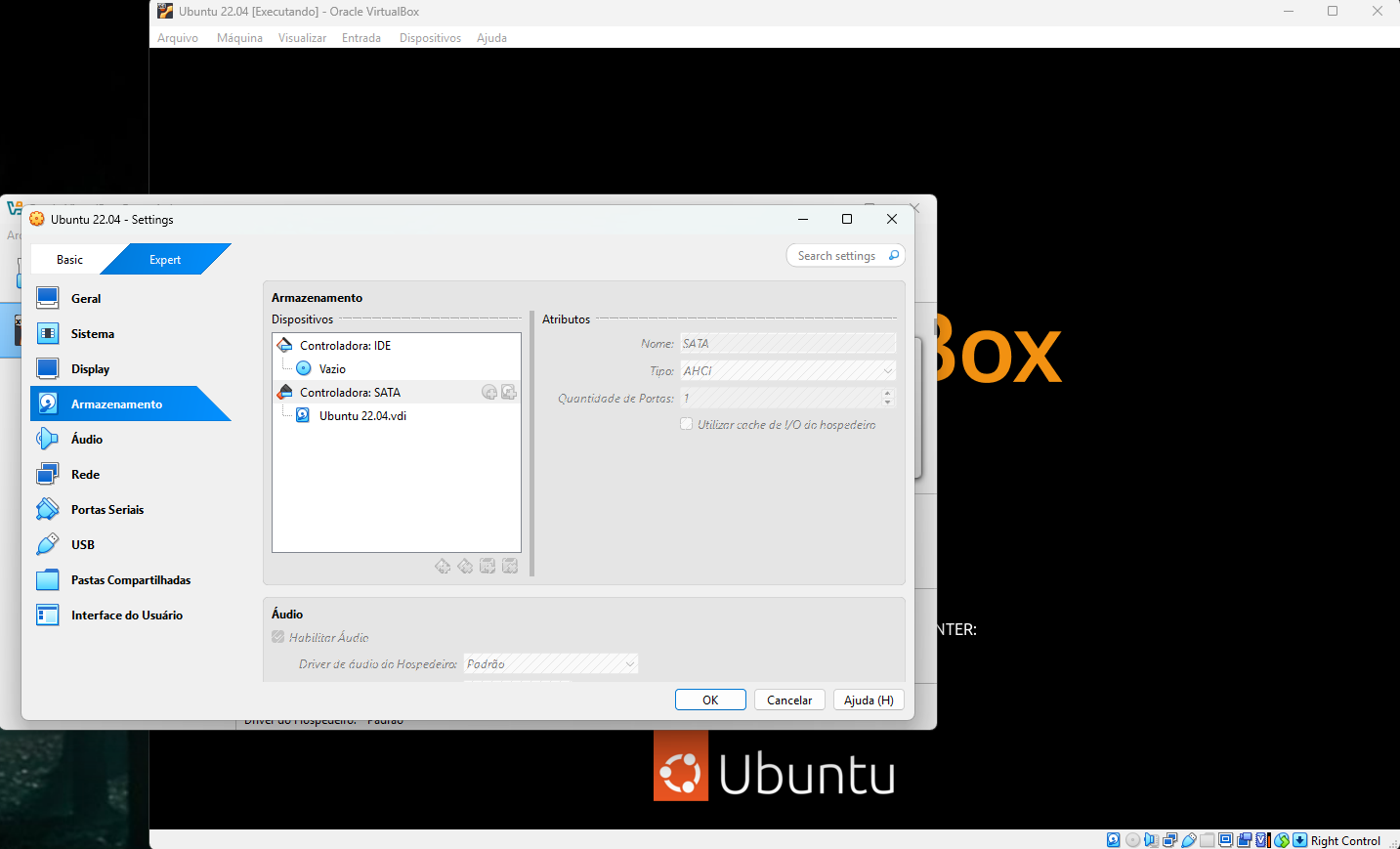Switch to the Basic settings tab
1400x849 pixels.
click(69, 260)
